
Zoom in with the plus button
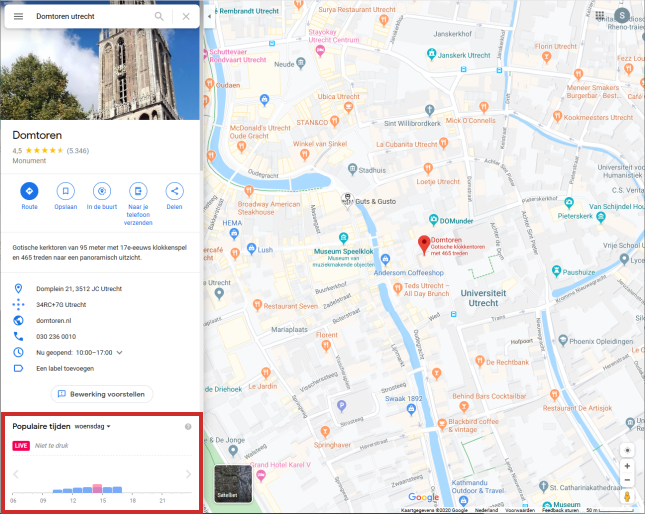627,466
